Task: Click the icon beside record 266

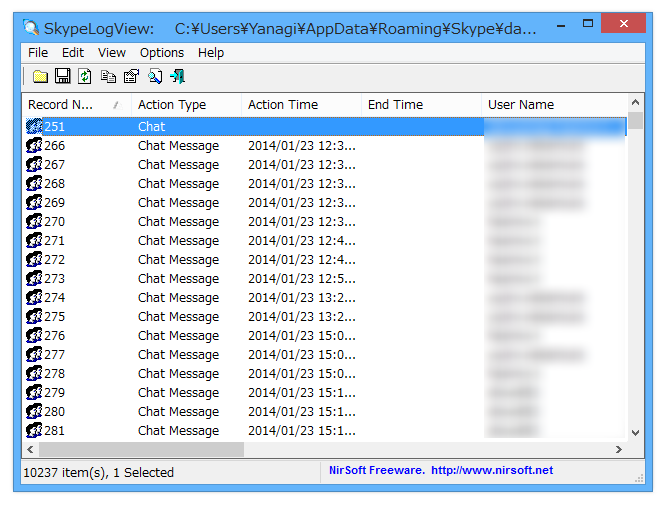Action: 34,145
